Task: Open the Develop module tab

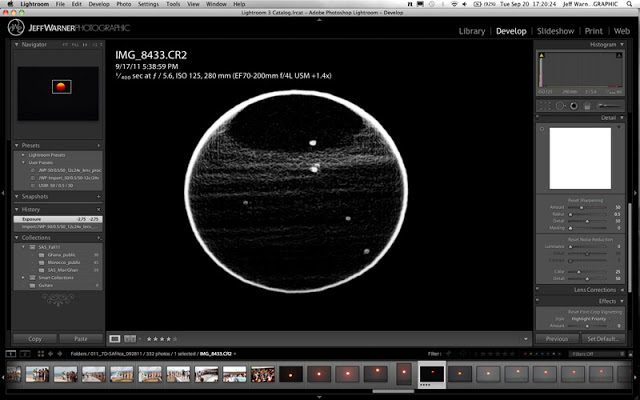Action: [x=513, y=31]
